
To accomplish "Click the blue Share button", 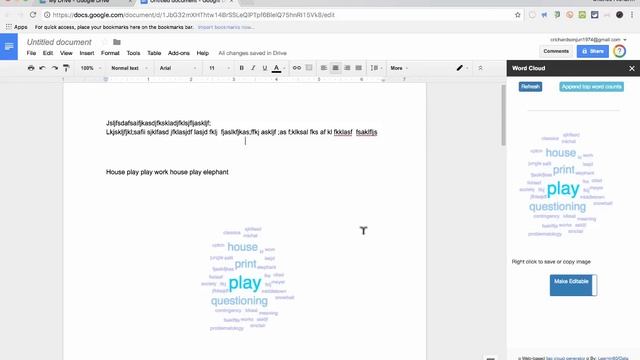I will pos(593,51).
